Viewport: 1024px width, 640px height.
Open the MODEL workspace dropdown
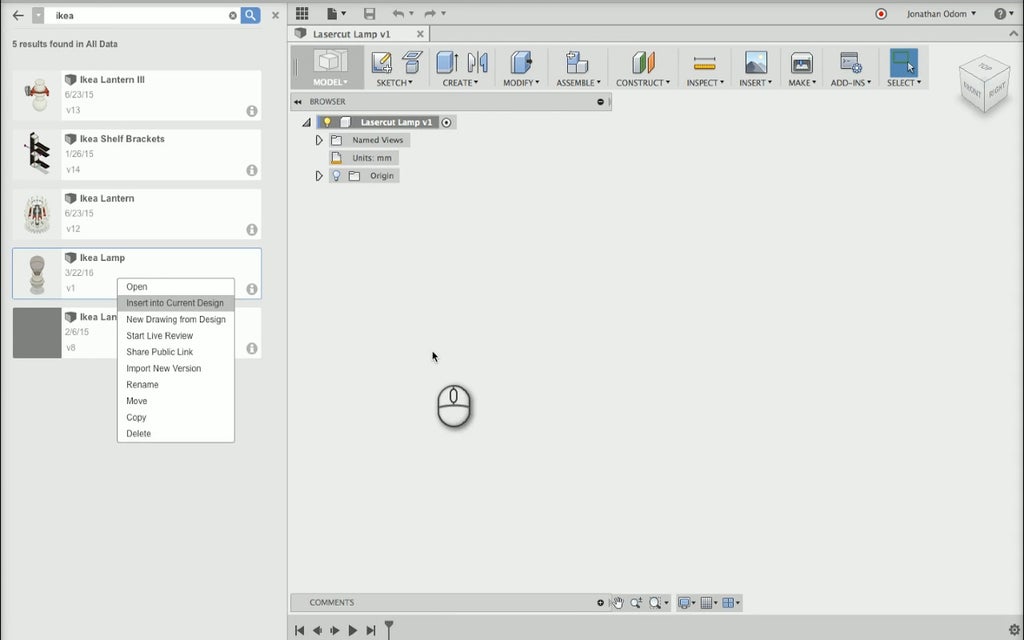(330, 82)
